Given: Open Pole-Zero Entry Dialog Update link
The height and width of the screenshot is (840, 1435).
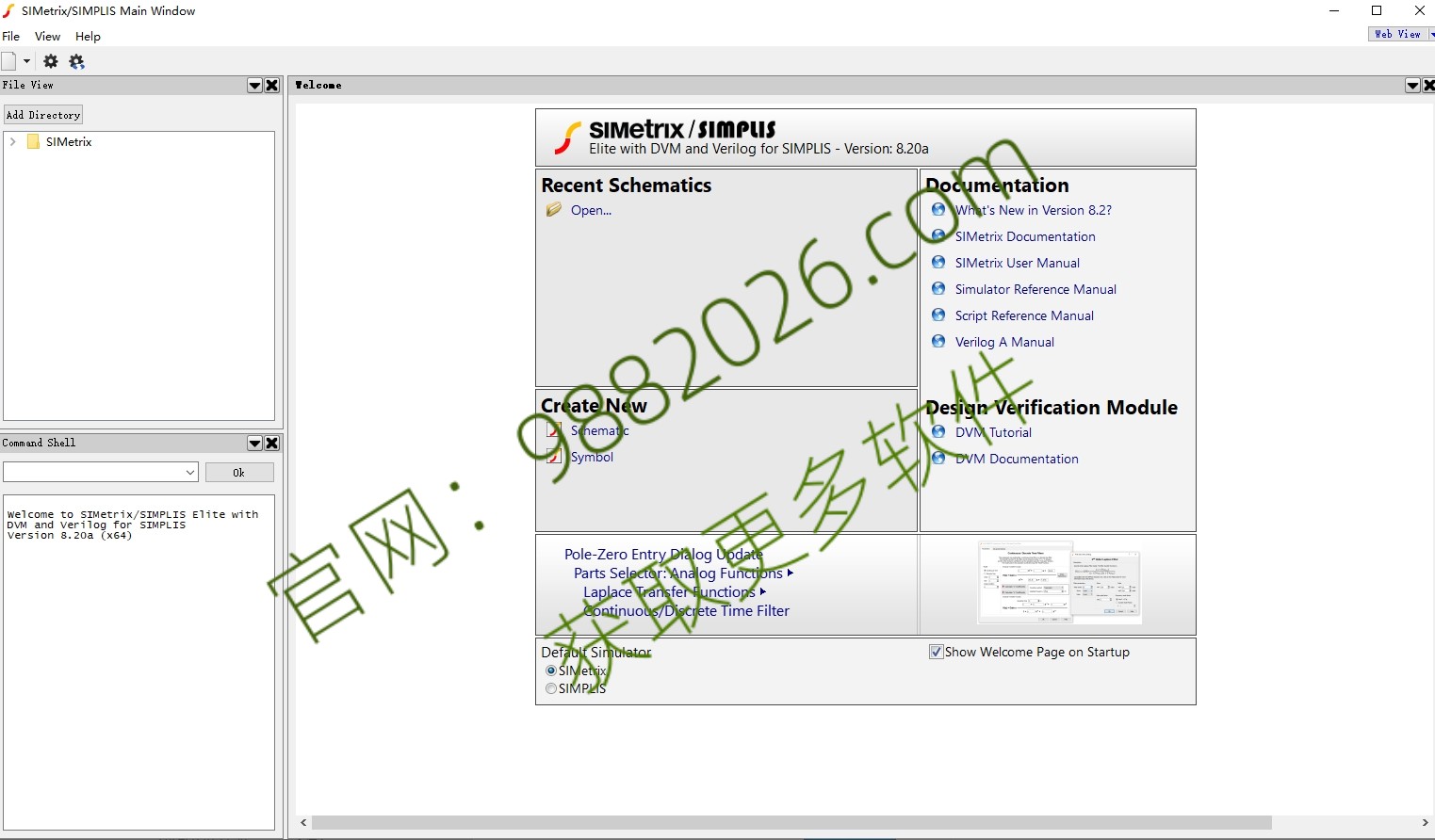Looking at the screenshot, I should [663, 555].
